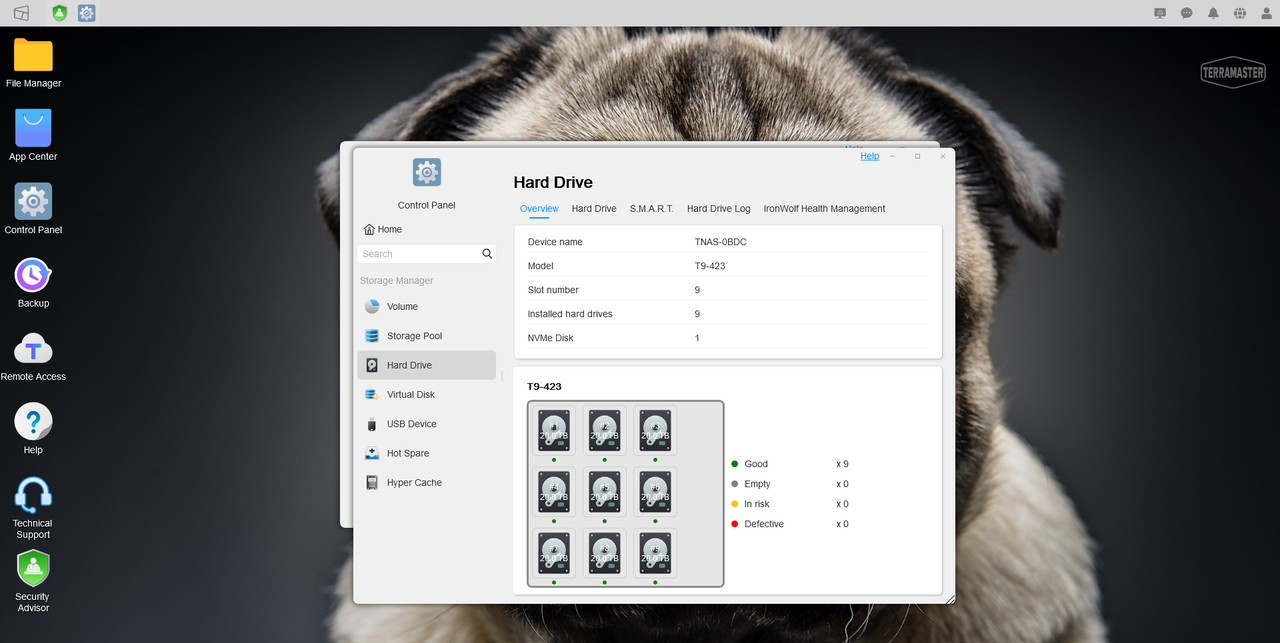Image resolution: width=1280 pixels, height=643 pixels.
Task: Click the Installed hard drives label
Action: tap(570, 314)
